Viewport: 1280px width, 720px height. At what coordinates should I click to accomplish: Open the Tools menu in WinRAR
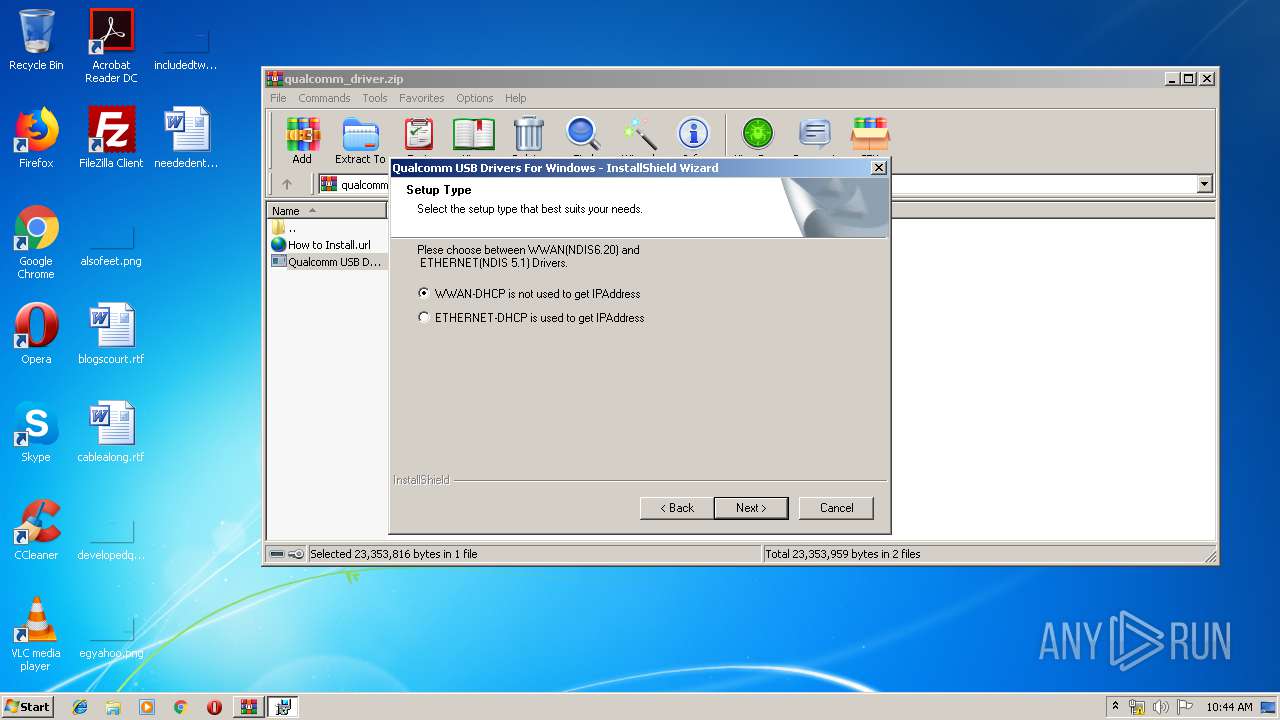[x=375, y=98]
